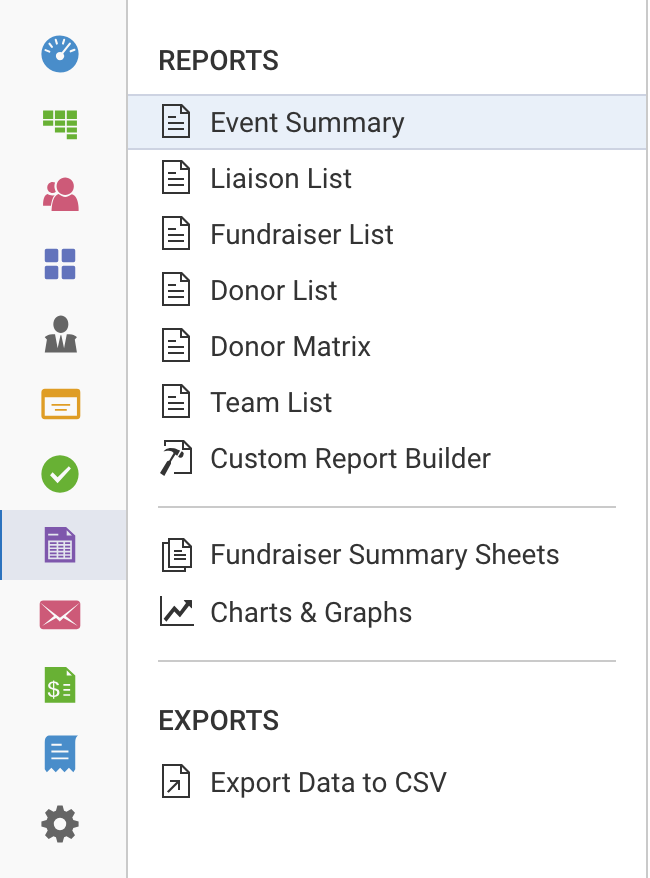The image size is (650, 878).
Task: Open the Custom Report Builder
Action: [x=350, y=458]
